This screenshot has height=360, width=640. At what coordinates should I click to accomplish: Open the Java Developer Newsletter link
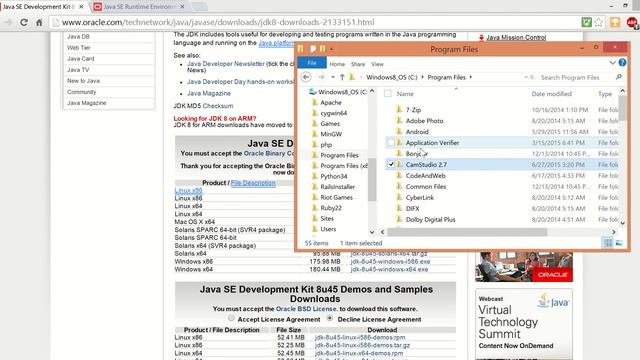tap(226, 64)
